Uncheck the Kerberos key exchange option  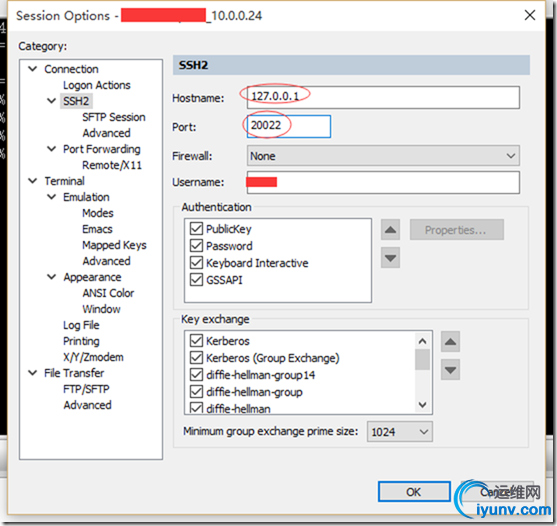[x=196, y=341]
